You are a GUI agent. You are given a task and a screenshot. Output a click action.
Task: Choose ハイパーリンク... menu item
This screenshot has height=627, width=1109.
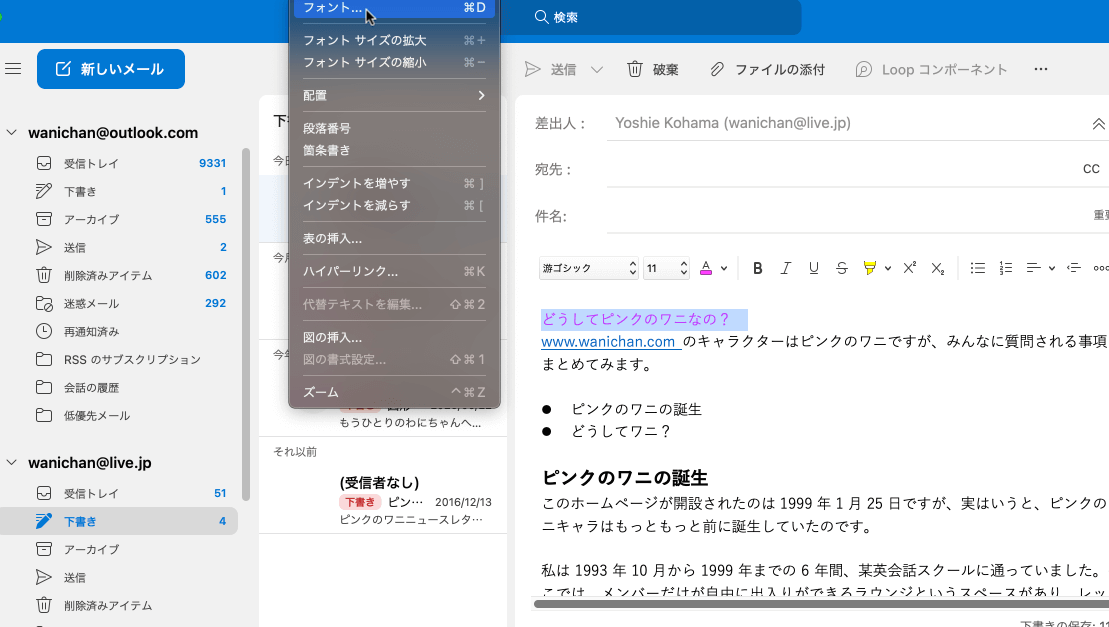[394, 271]
